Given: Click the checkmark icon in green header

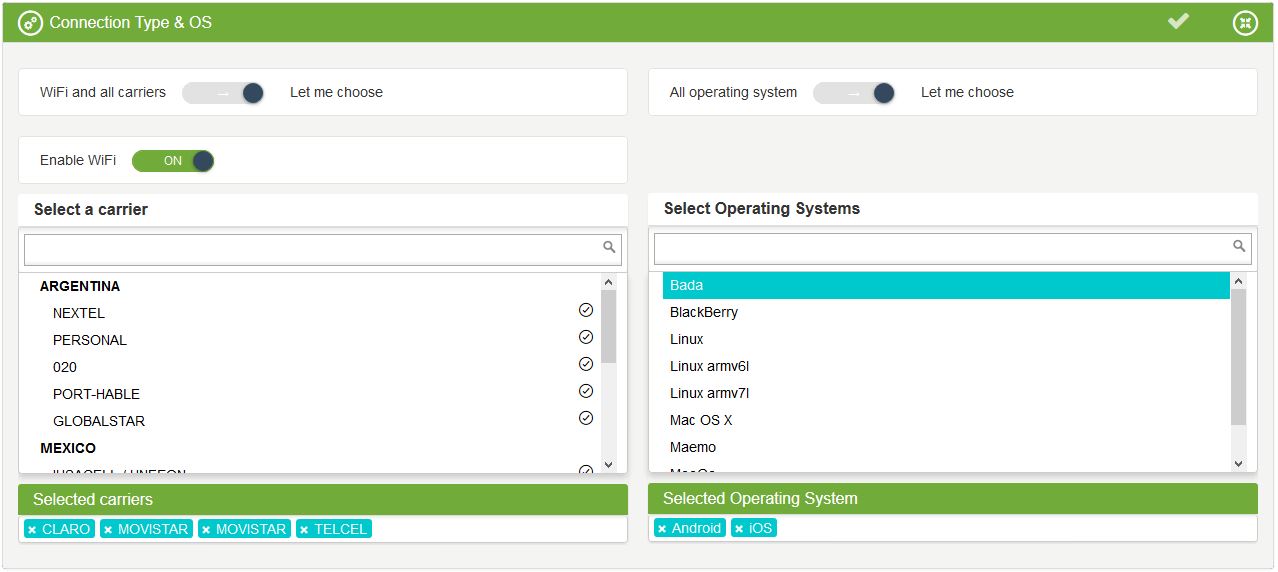Looking at the screenshot, I should click(x=1179, y=21).
